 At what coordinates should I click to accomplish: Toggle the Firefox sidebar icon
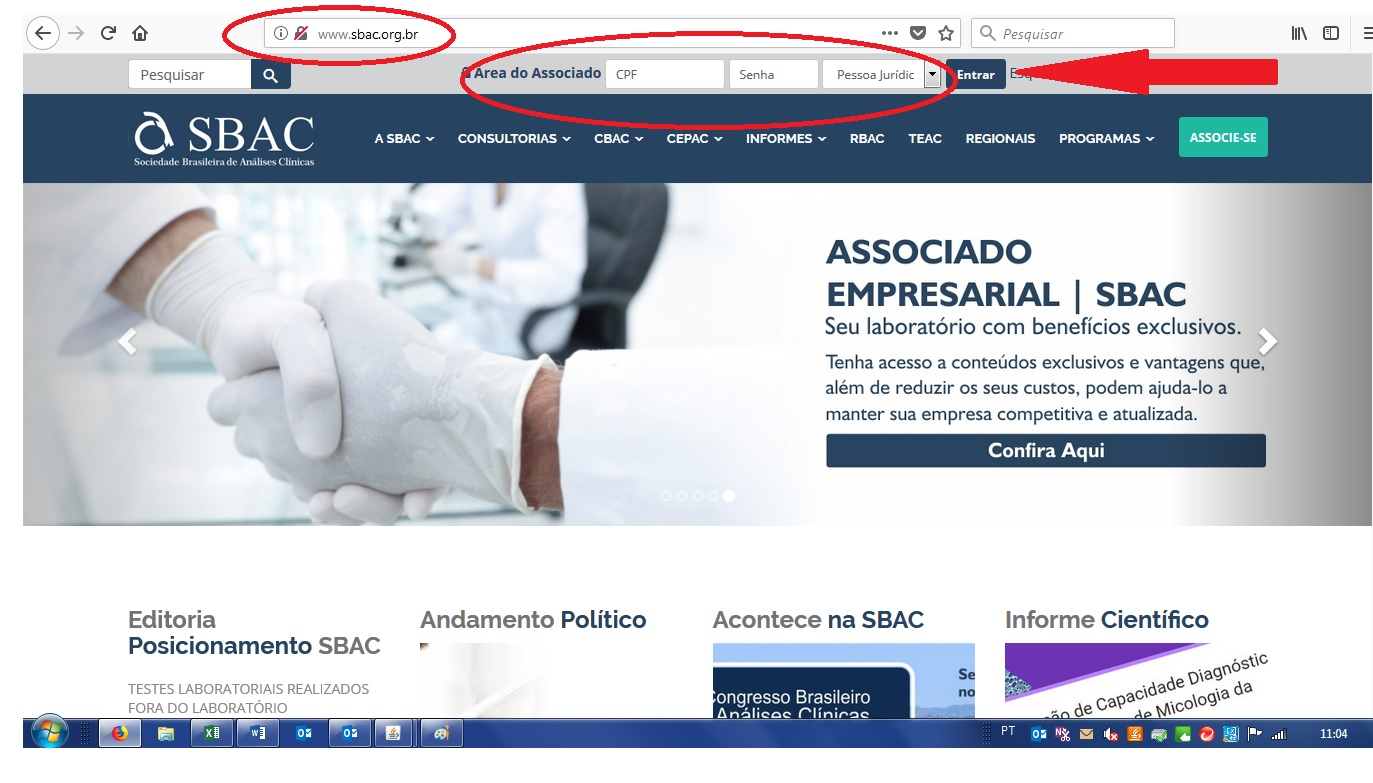coord(1331,33)
